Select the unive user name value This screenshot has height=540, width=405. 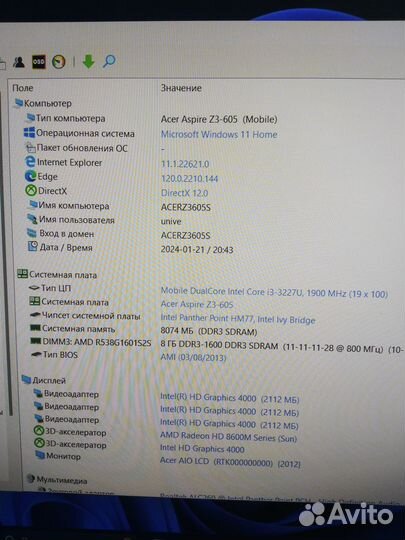point(171,221)
